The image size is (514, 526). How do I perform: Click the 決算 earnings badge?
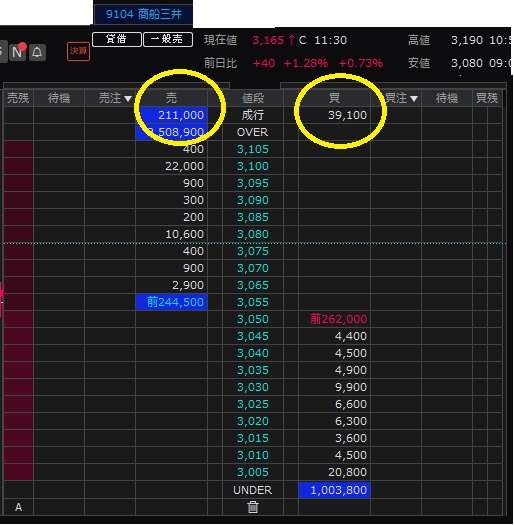click(78, 51)
